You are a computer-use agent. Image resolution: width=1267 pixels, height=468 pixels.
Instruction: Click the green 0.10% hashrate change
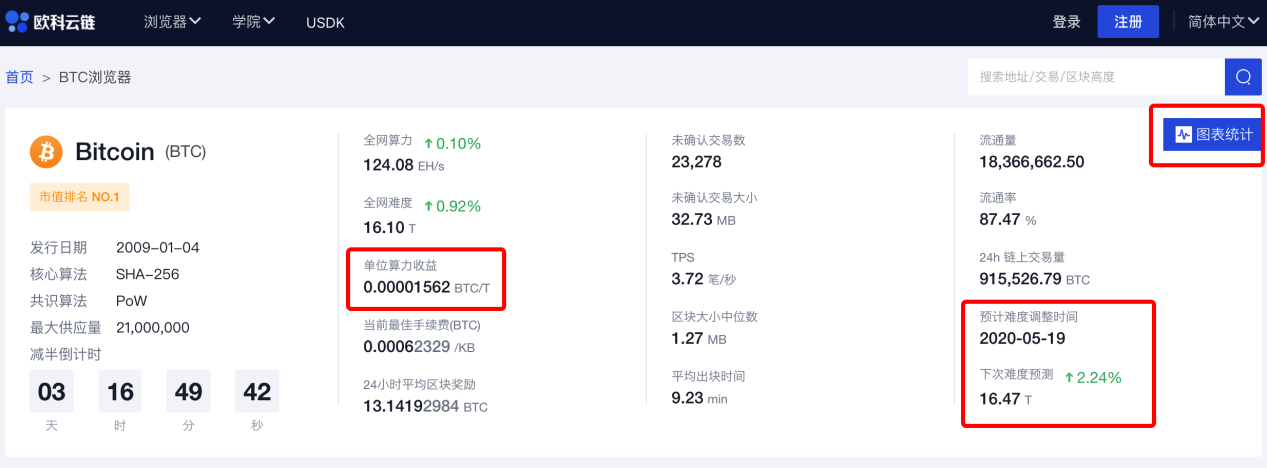(x=452, y=143)
